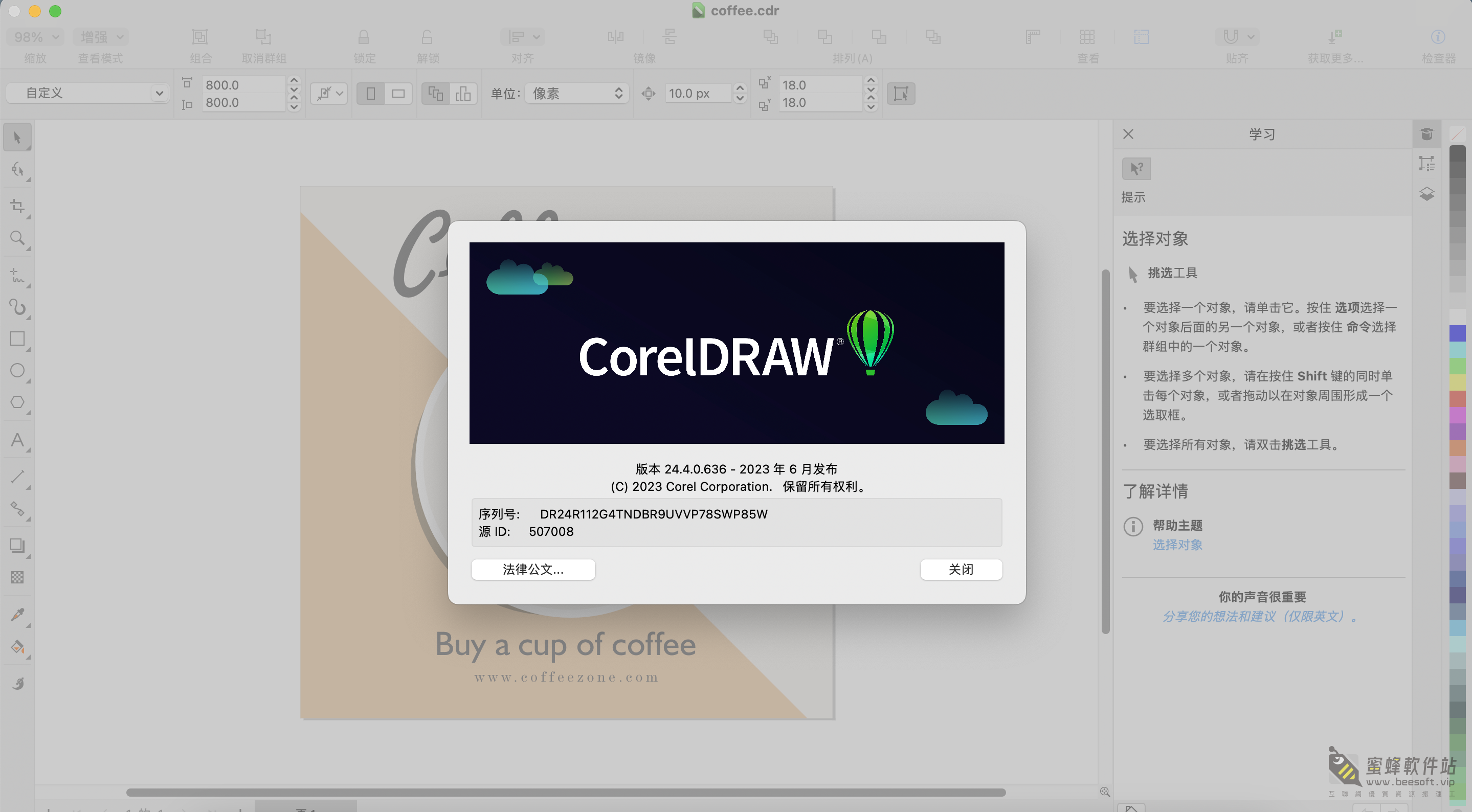Increase nudge distance stepper
The width and height of the screenshot is (1472, 812).
coord(740,88)
